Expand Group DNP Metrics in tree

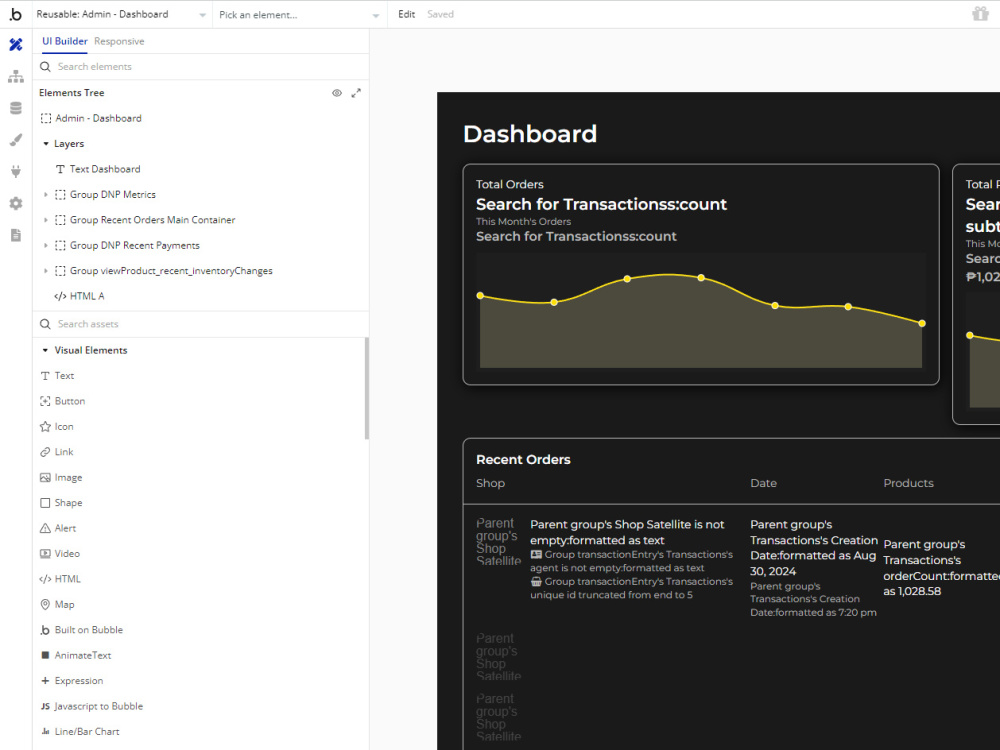(46, 195)
